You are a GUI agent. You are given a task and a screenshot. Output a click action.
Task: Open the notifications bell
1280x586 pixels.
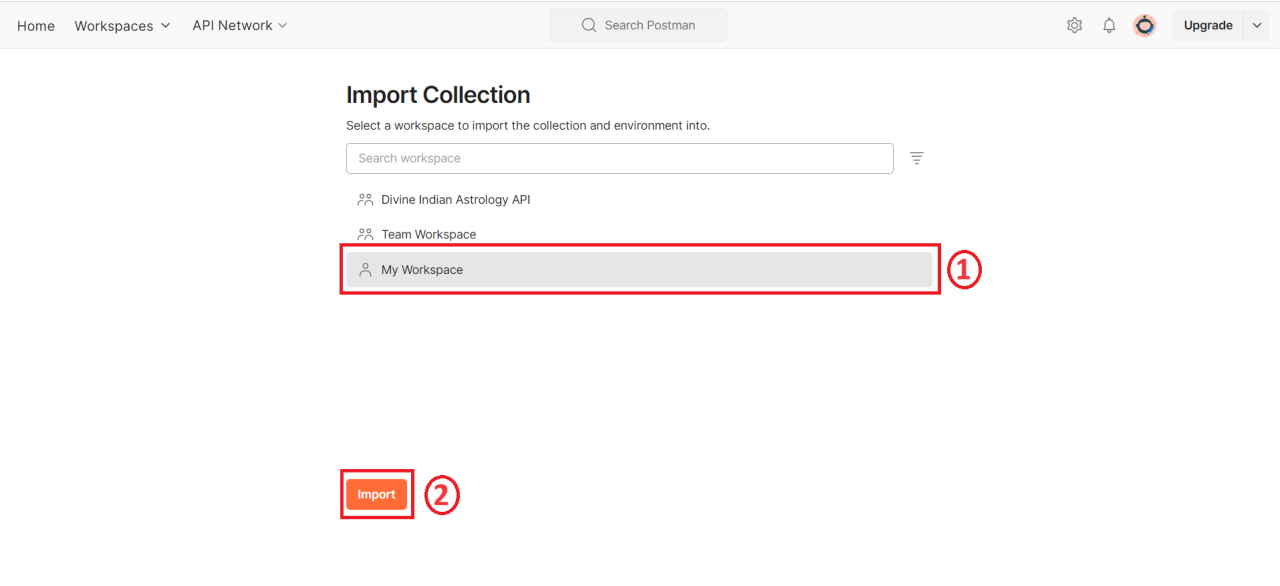(1109, 26)
